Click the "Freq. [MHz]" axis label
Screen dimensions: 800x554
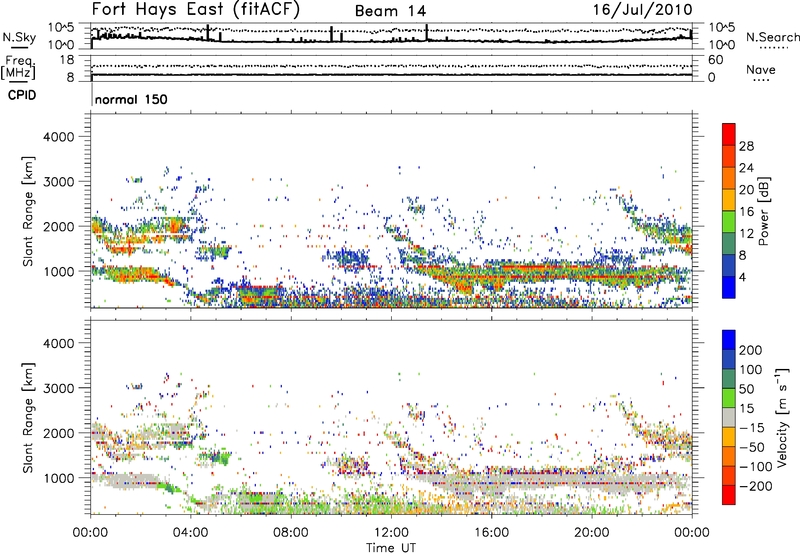[x=18, y=68]
